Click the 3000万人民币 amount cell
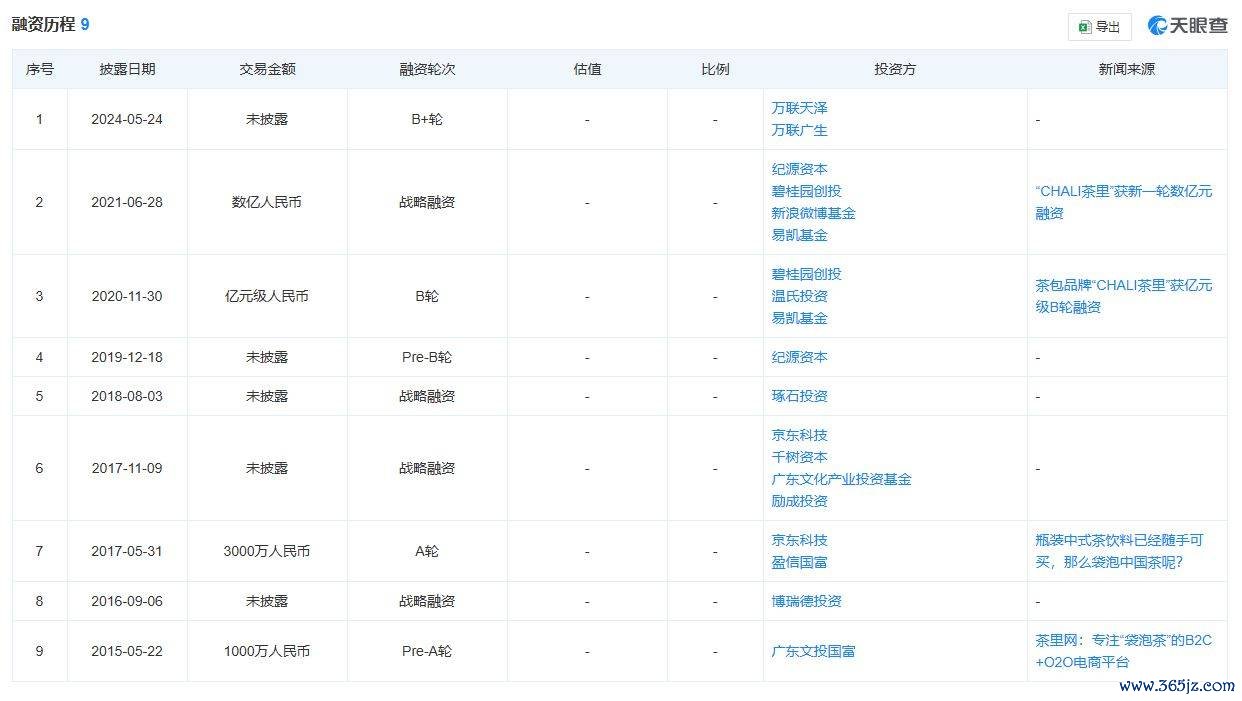Screen dimensions: 1242x701 coord(267,551)
